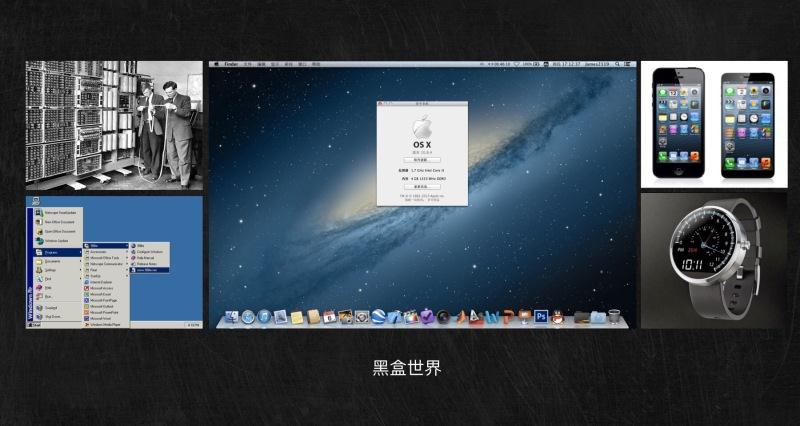Viewport: 800px width, 426px height.
Task: Click the upper button in About OS X window
Action: 422,160
